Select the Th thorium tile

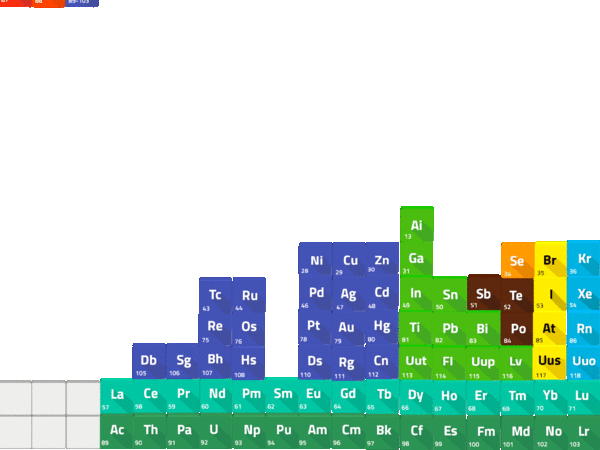pyautogui.click(x=150, y=431)
